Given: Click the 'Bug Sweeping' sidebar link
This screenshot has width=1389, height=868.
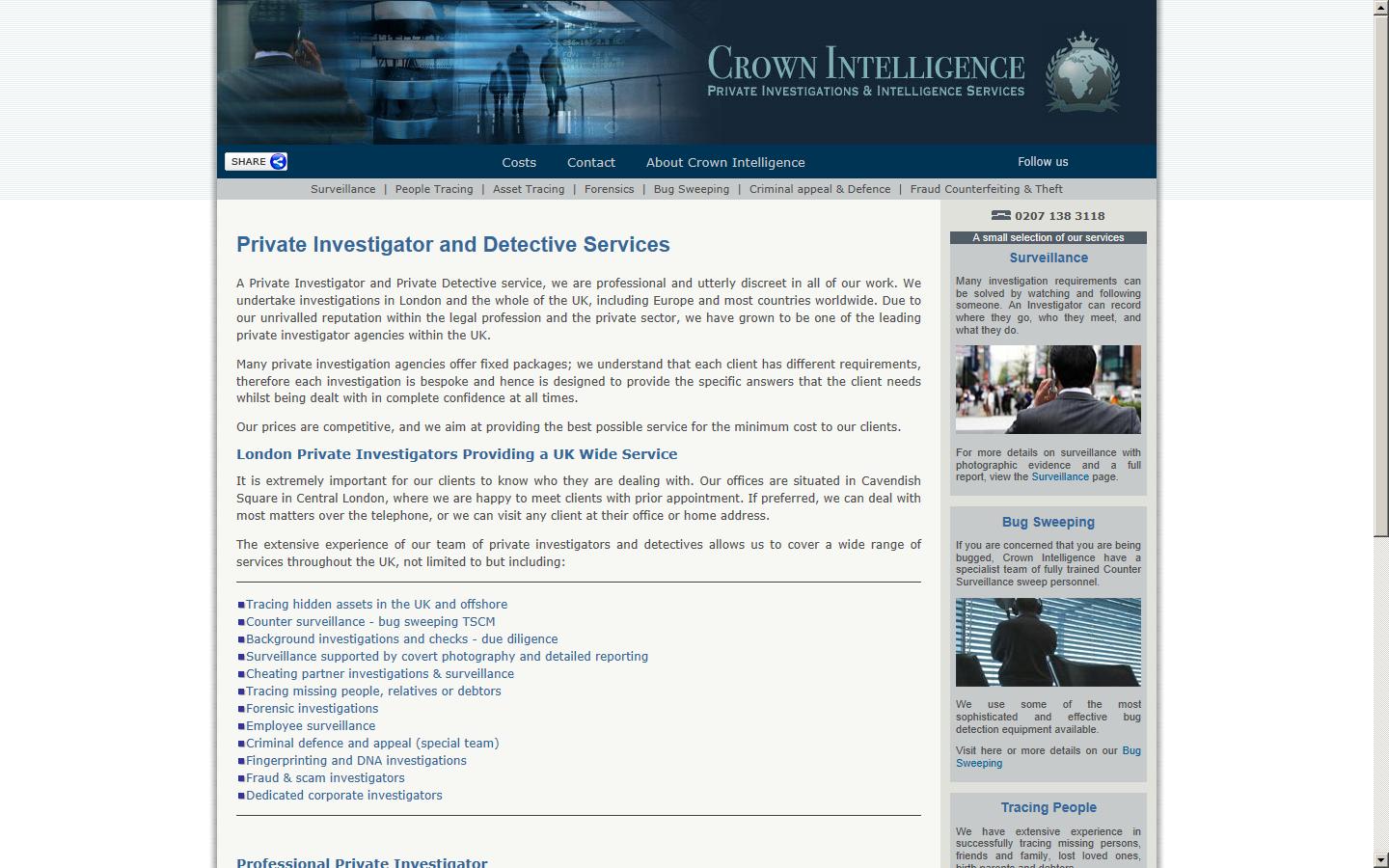Looking at the screenshot, I should [x=1130, y=750].
